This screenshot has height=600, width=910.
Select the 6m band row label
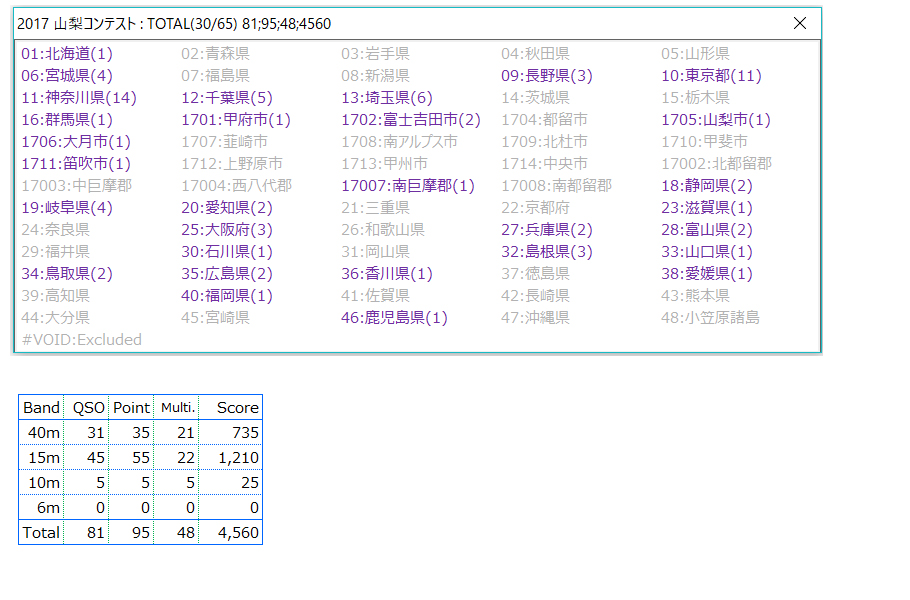point(41,507)
